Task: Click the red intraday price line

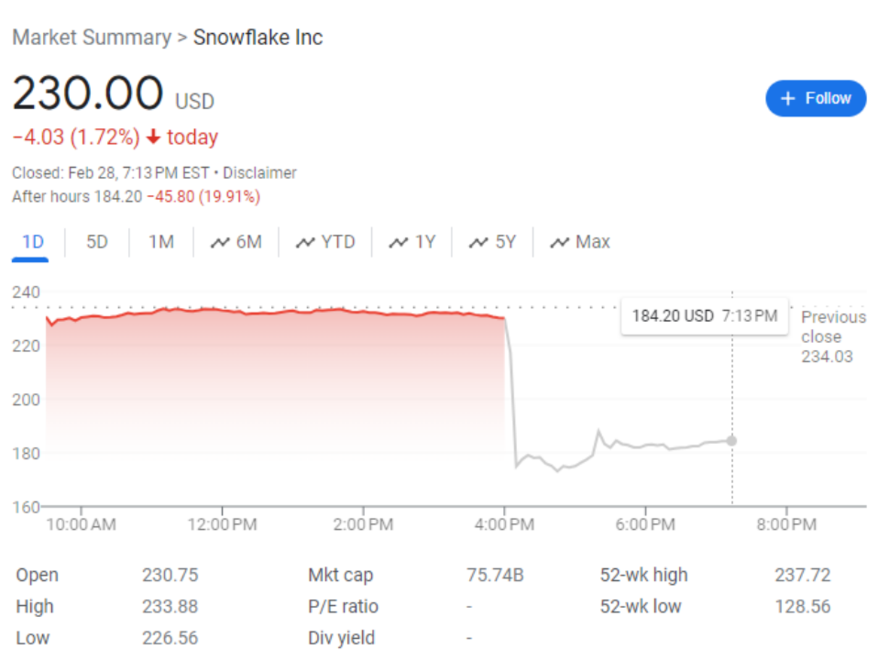Action: pyautogui.click(x=300, y=312)
